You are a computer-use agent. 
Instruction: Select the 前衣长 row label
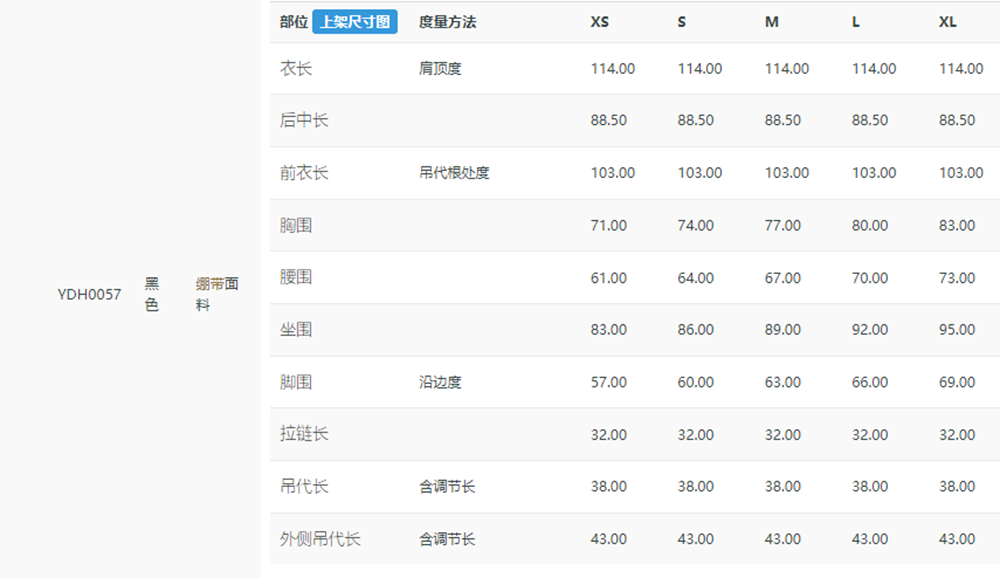(x=304, y=173)
